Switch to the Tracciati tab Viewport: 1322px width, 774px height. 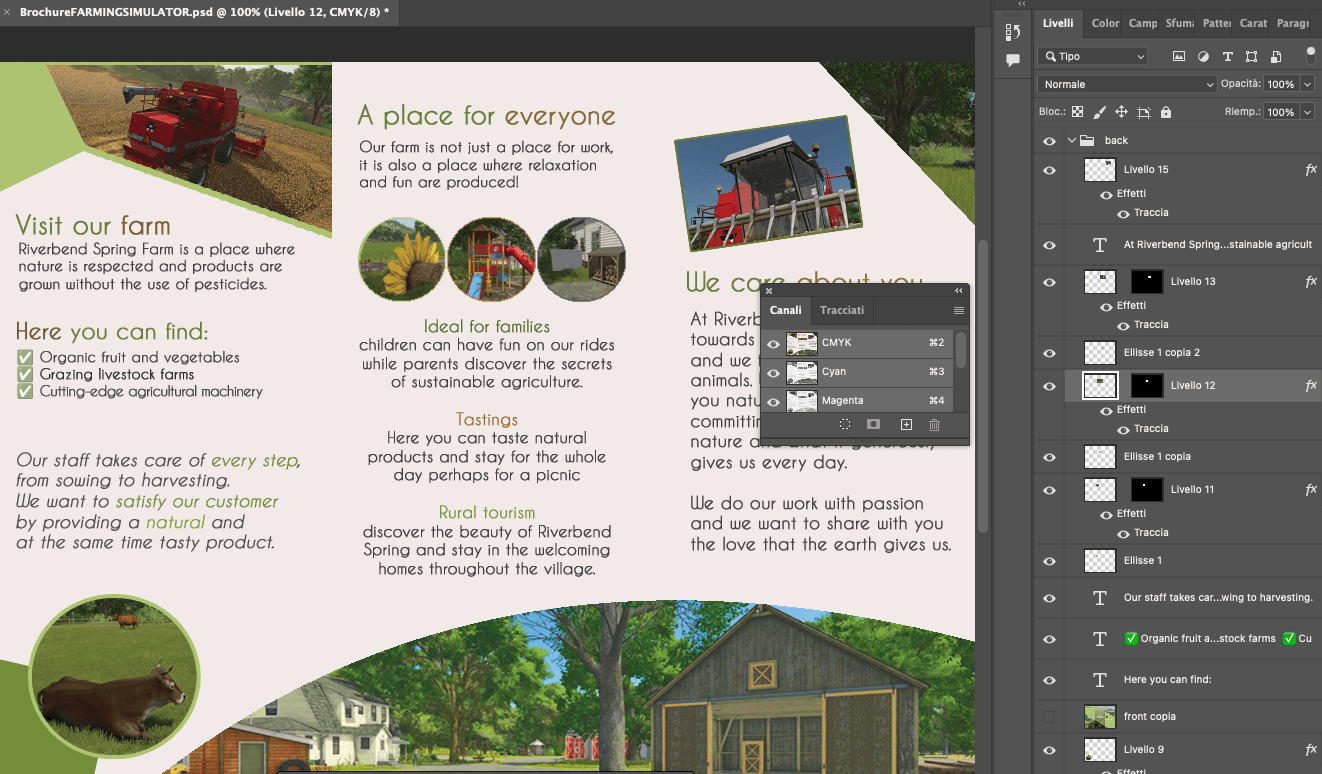pyautogui.click(x=841, y=310)
